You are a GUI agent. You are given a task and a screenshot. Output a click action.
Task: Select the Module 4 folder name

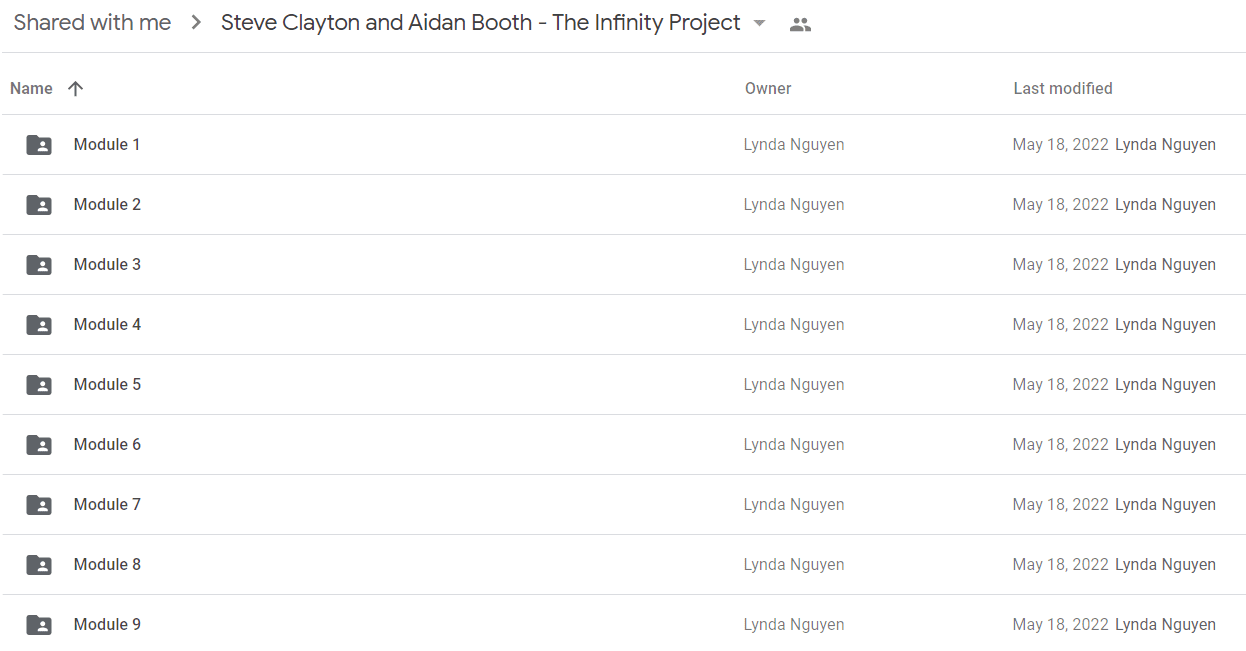(x=107, y=324)
